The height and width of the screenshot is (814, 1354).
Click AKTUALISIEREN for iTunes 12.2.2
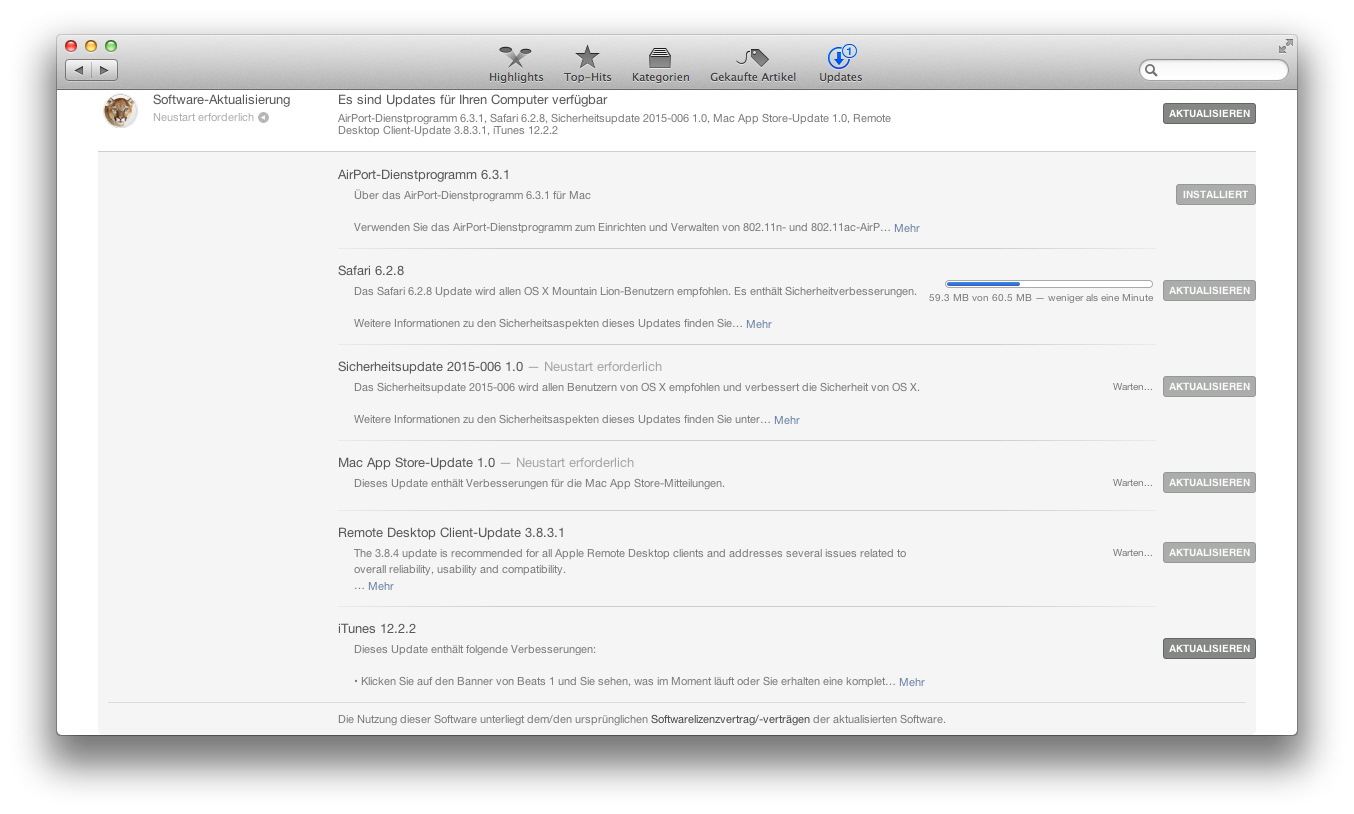coord(1209,649)
